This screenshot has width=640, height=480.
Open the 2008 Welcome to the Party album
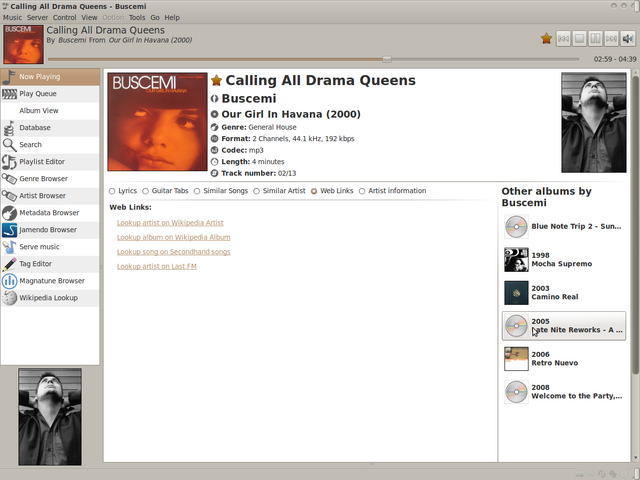click(564, 392)
